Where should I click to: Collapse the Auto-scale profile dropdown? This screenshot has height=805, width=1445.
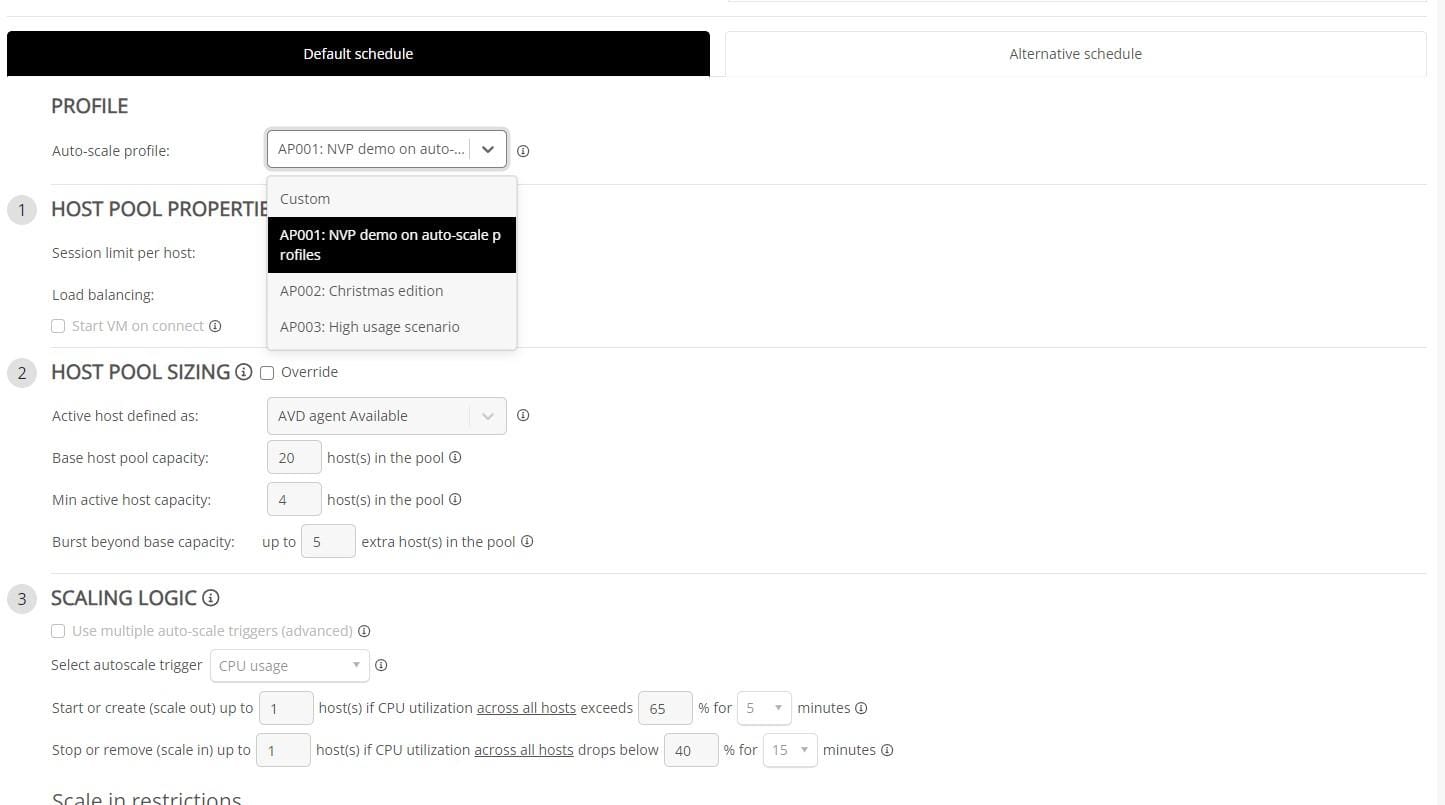pos(487,150)
